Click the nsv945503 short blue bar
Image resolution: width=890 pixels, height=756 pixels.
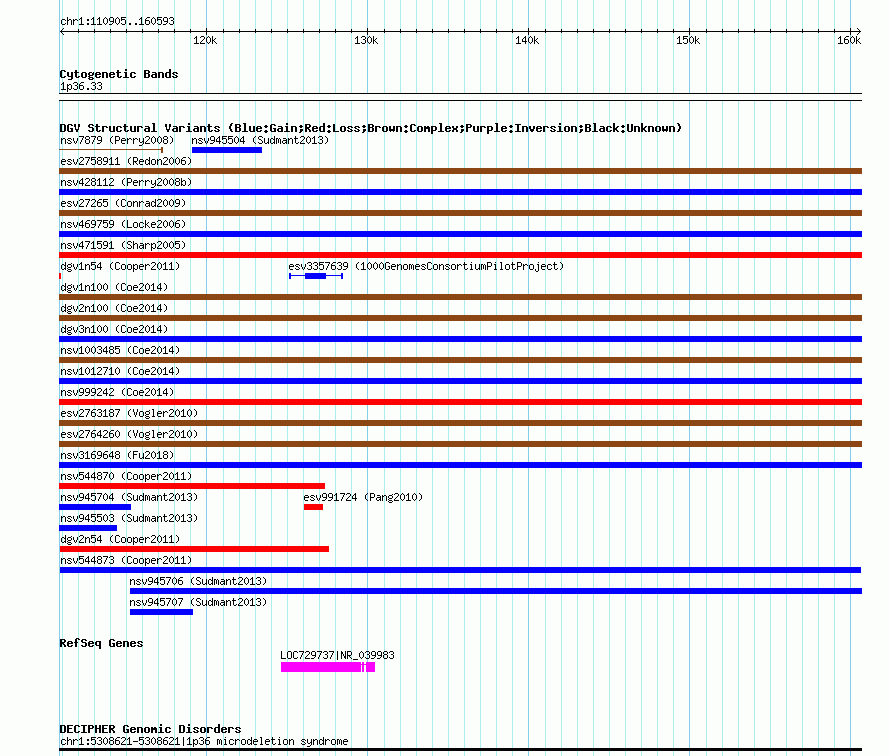88,528
